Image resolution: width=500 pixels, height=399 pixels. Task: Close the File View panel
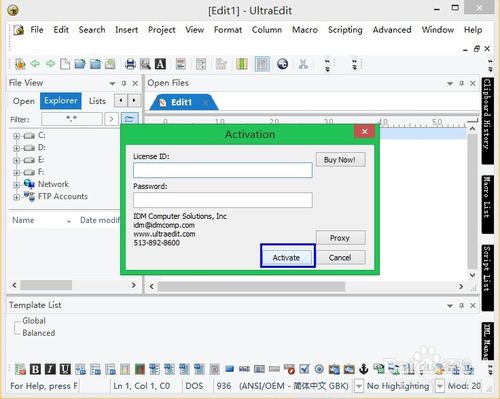[135, 83]
